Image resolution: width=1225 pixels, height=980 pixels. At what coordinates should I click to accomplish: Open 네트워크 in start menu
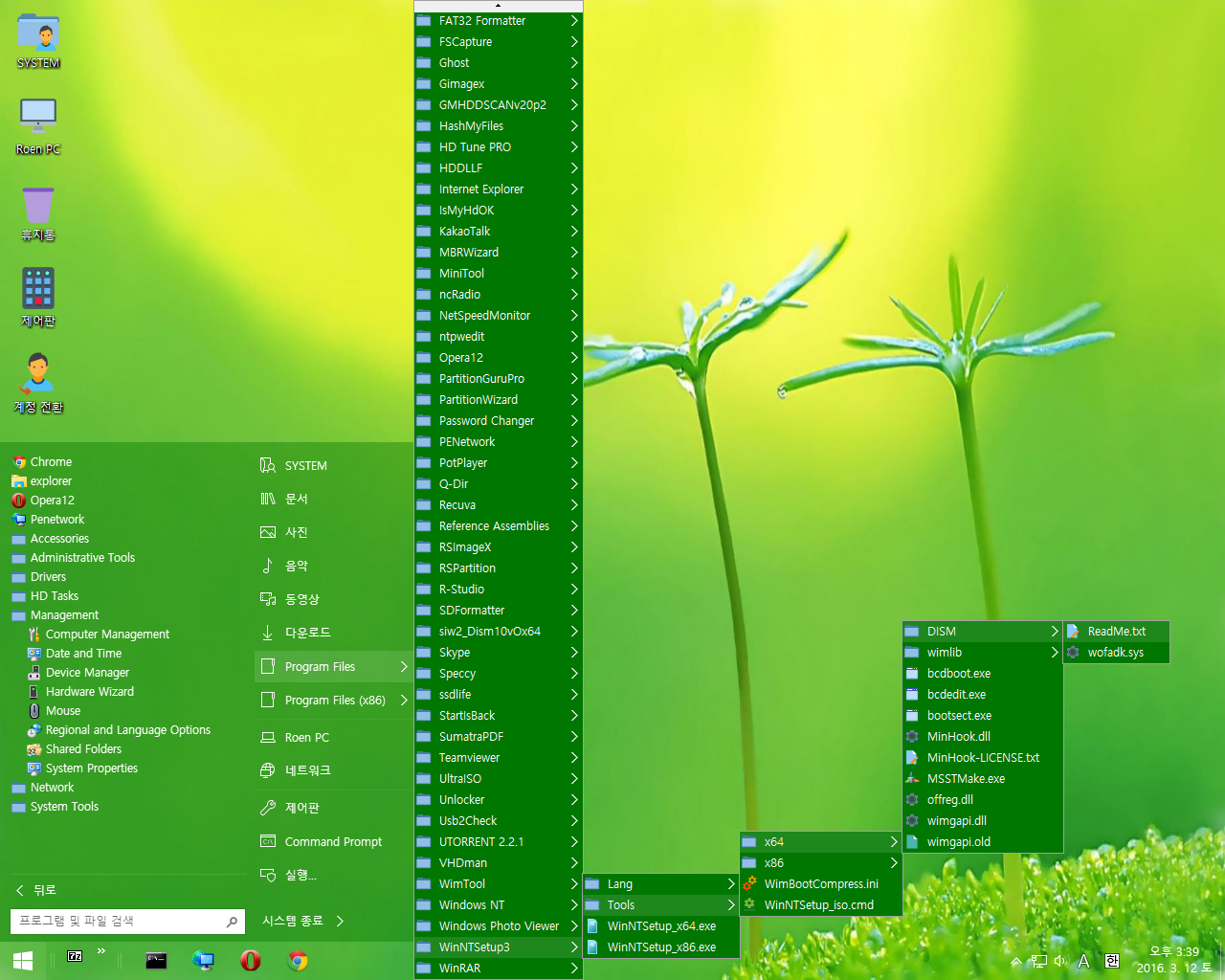332,770
